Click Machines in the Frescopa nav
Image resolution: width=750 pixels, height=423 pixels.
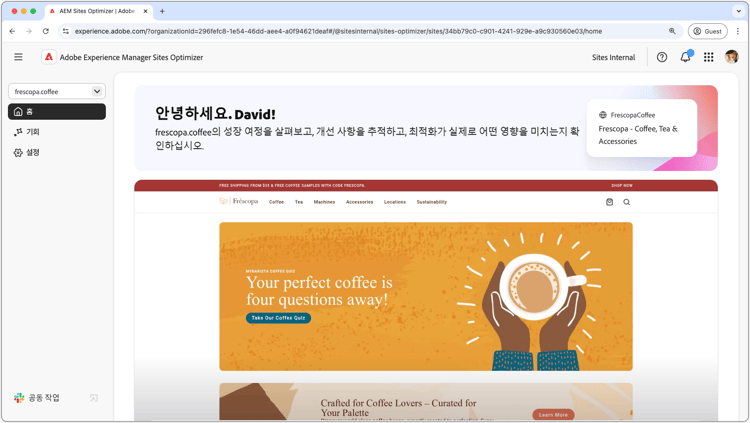click(324, 202)
